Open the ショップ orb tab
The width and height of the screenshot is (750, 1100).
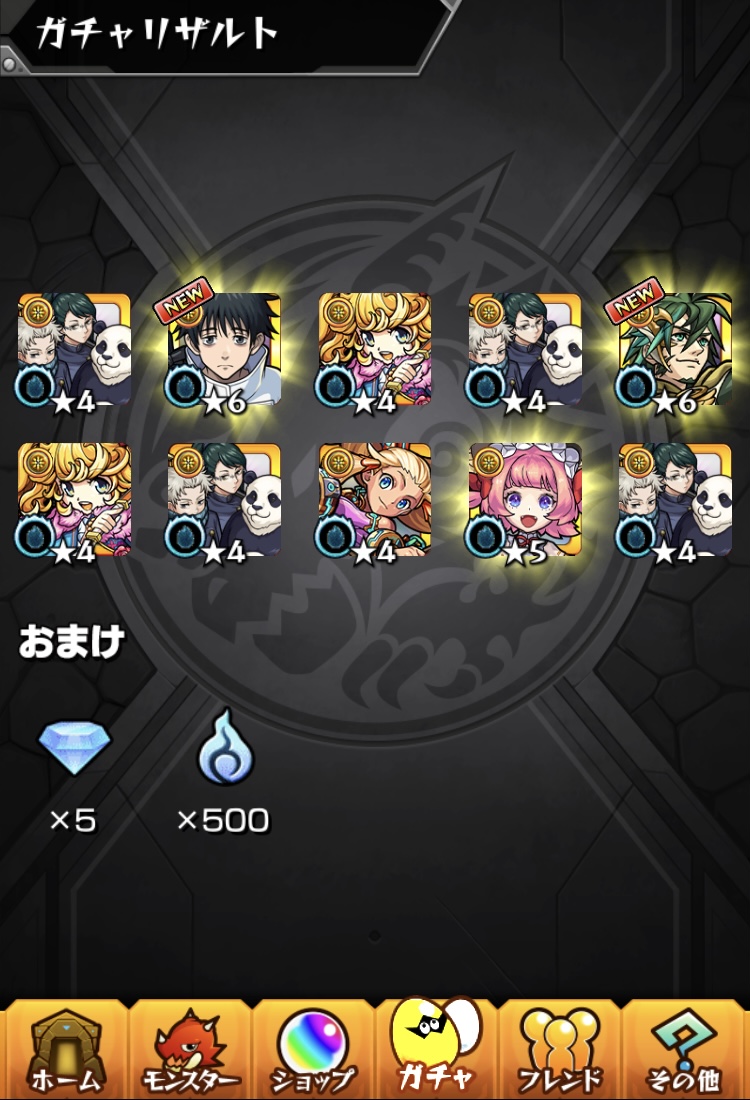313,1051
